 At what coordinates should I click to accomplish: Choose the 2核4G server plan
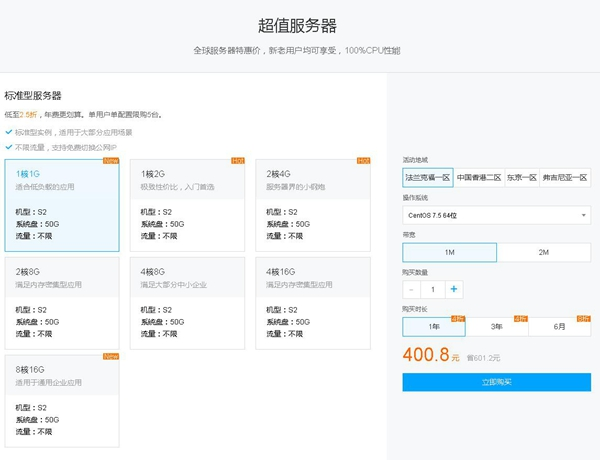click(x=312, y=203)
